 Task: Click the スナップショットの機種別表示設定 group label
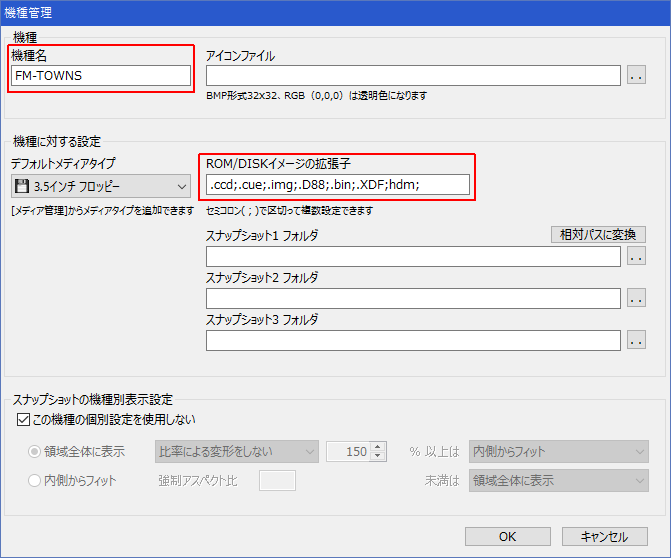(93, 400)
